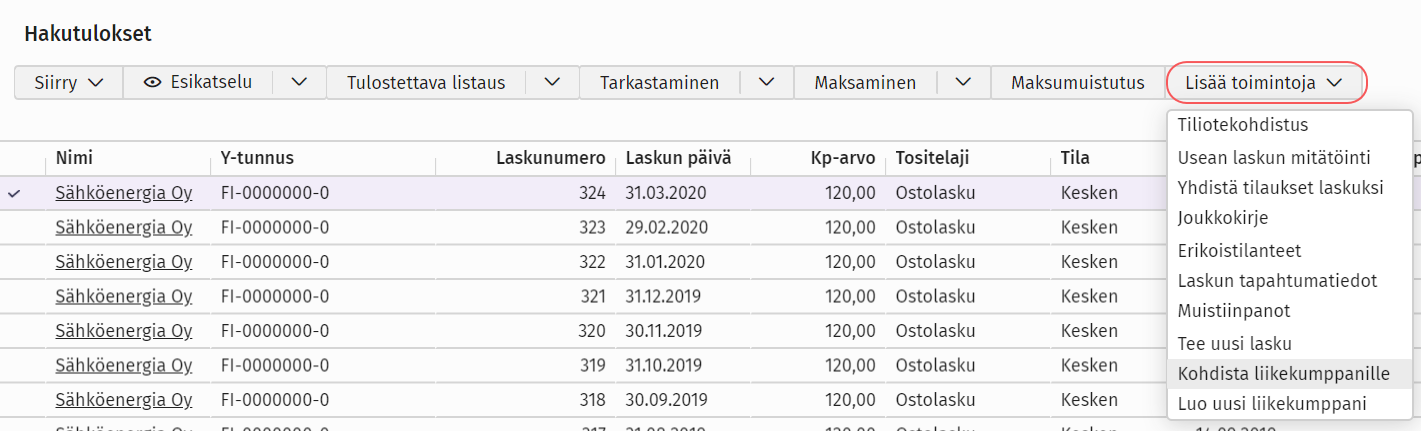Open Sähköenergia Oy link for invoice 321
This screenshot has width=1421, height=431.
[x=124, y=297]
